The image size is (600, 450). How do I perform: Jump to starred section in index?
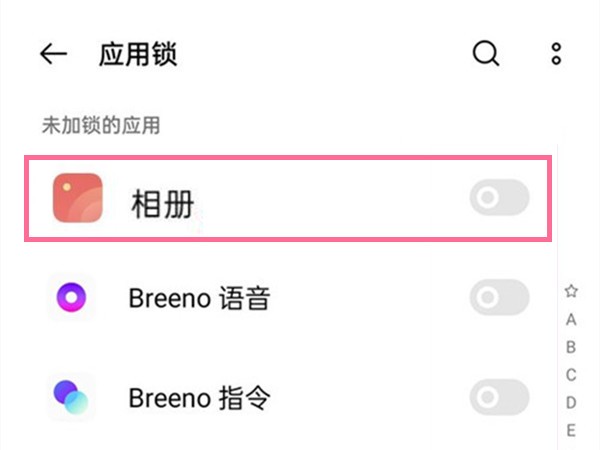point(571,291)
